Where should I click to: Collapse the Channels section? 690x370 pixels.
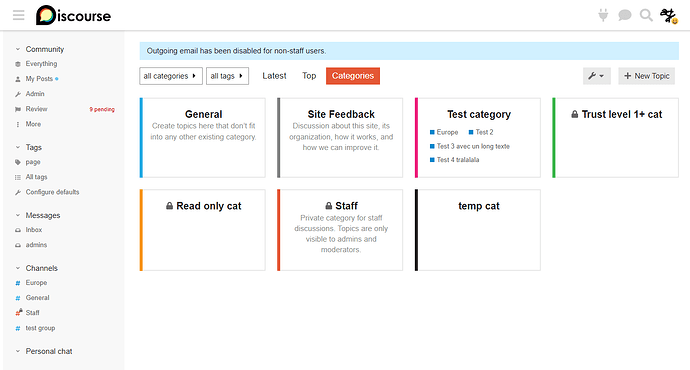(18, 268)
